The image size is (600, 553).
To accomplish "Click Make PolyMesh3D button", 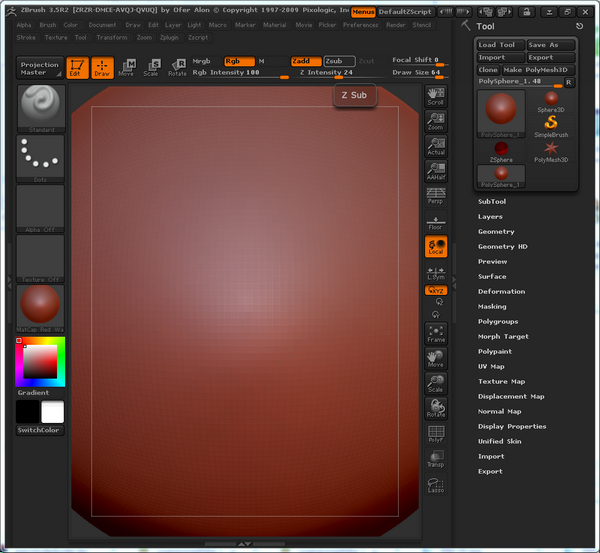I will 538,70.
